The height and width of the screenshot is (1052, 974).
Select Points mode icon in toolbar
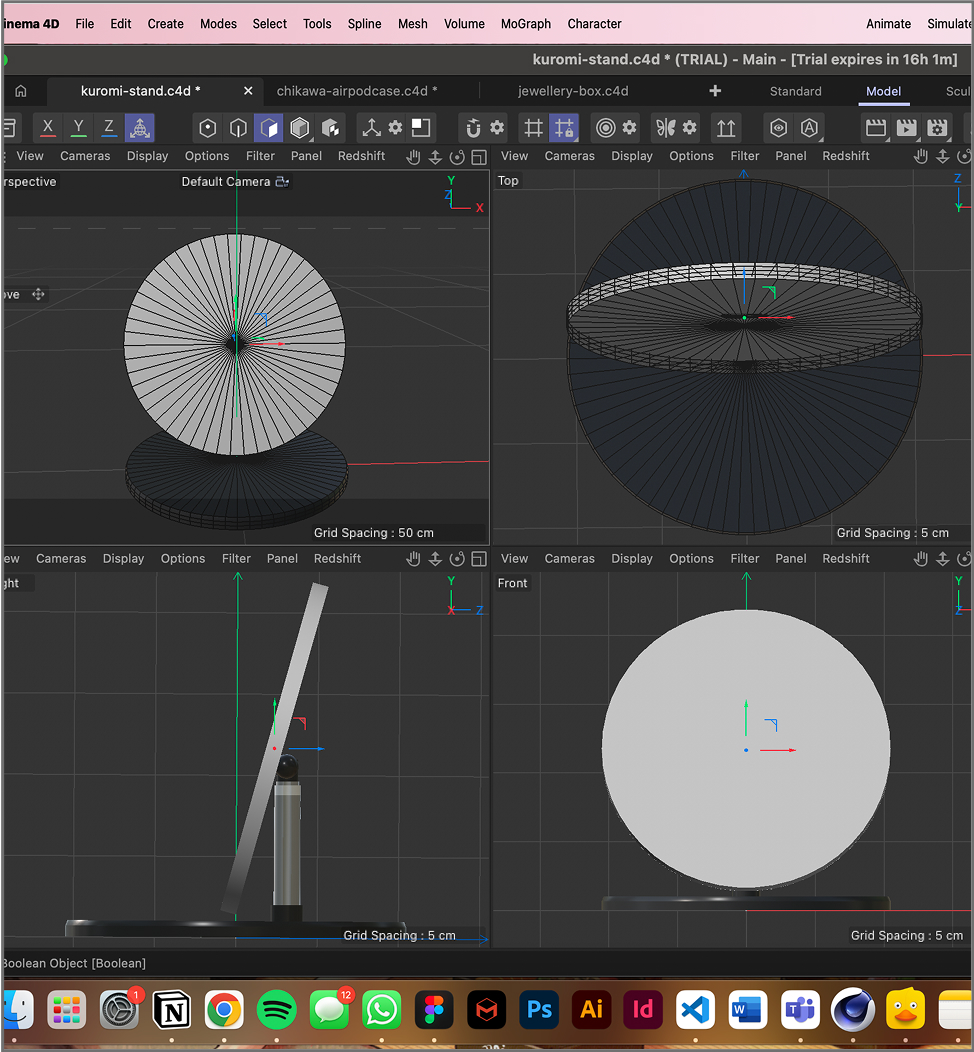coord(207,128)
